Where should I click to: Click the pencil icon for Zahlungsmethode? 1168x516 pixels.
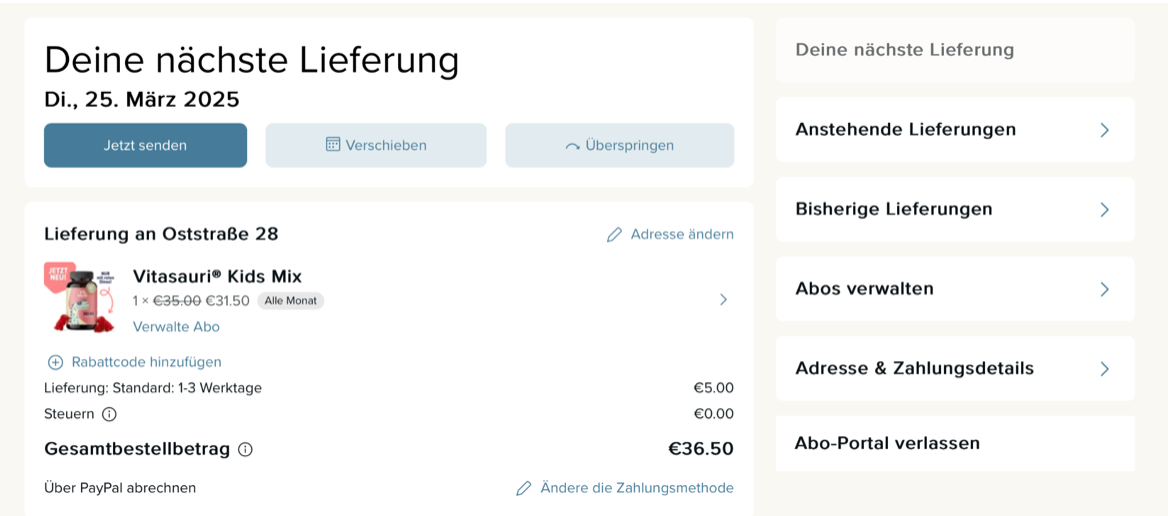523,488
